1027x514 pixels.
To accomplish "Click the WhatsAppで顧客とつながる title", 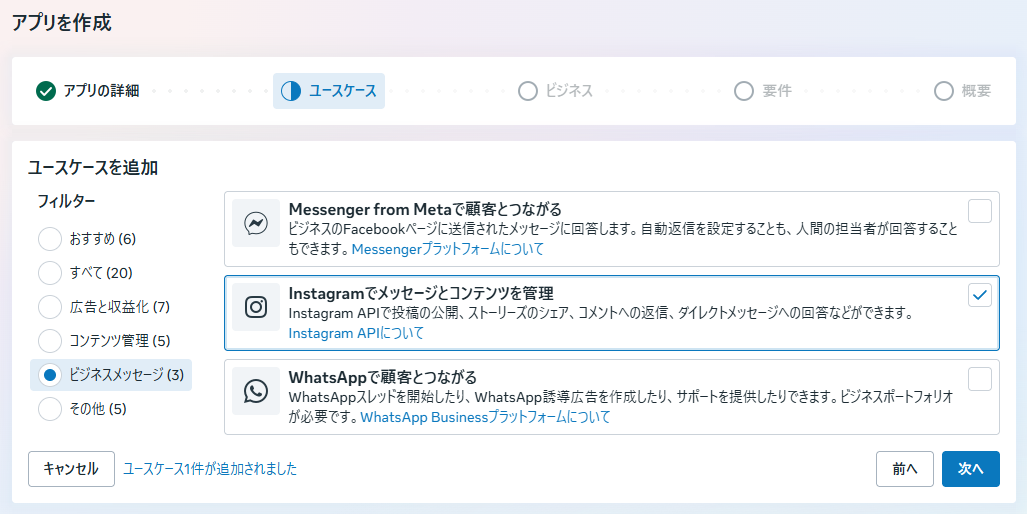I will tap(383, 377).
